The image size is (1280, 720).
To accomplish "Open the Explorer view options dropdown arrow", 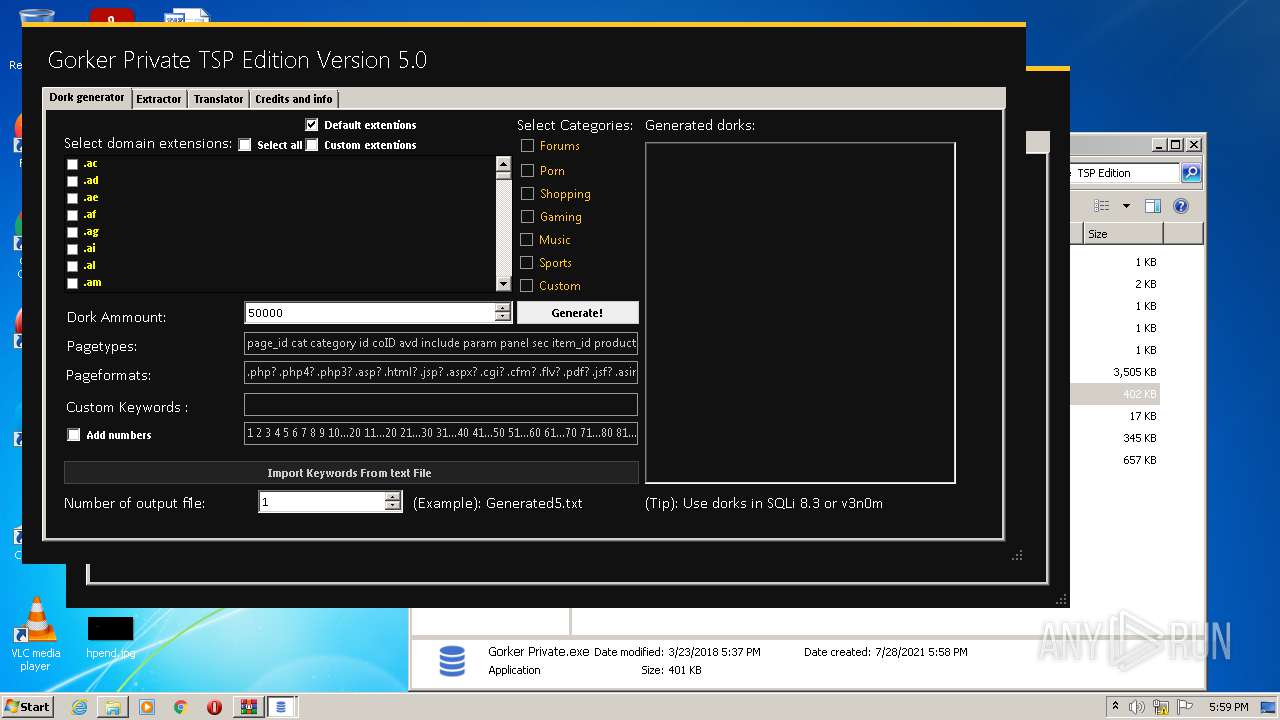I will click(x=1126, y=206).
